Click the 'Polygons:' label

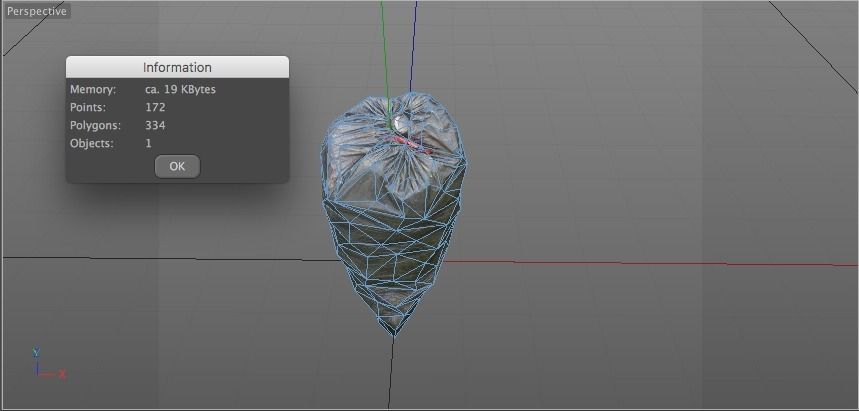(x=95, y=125)
